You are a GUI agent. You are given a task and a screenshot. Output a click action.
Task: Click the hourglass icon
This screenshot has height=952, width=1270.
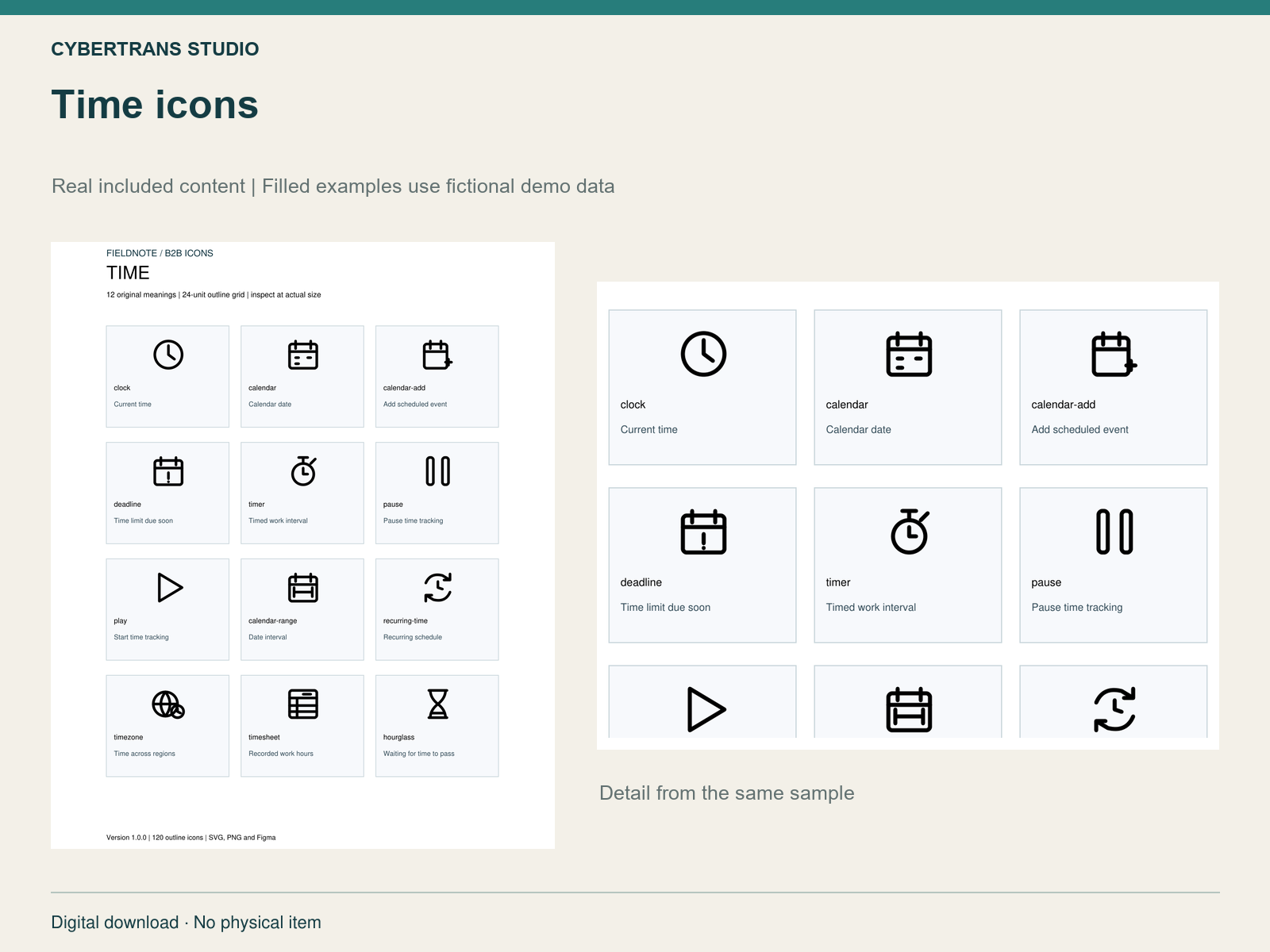click(437, 704)
